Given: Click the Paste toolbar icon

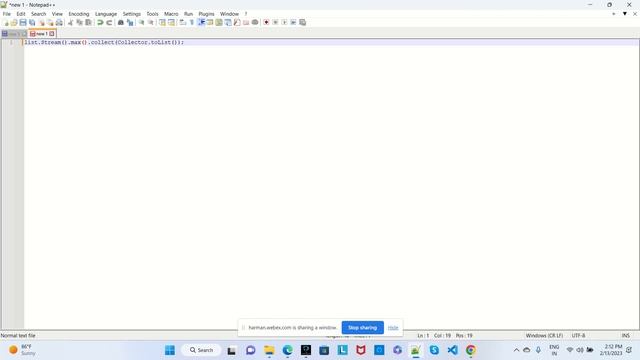Looking at the screenshot, I should point(88,22).
